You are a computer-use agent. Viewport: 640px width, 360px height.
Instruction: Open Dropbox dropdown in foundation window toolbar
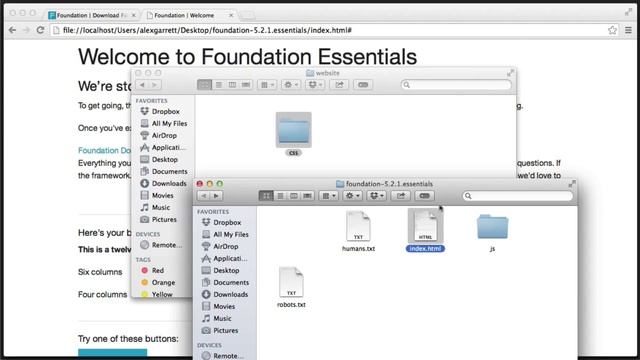tap(376, 196)
